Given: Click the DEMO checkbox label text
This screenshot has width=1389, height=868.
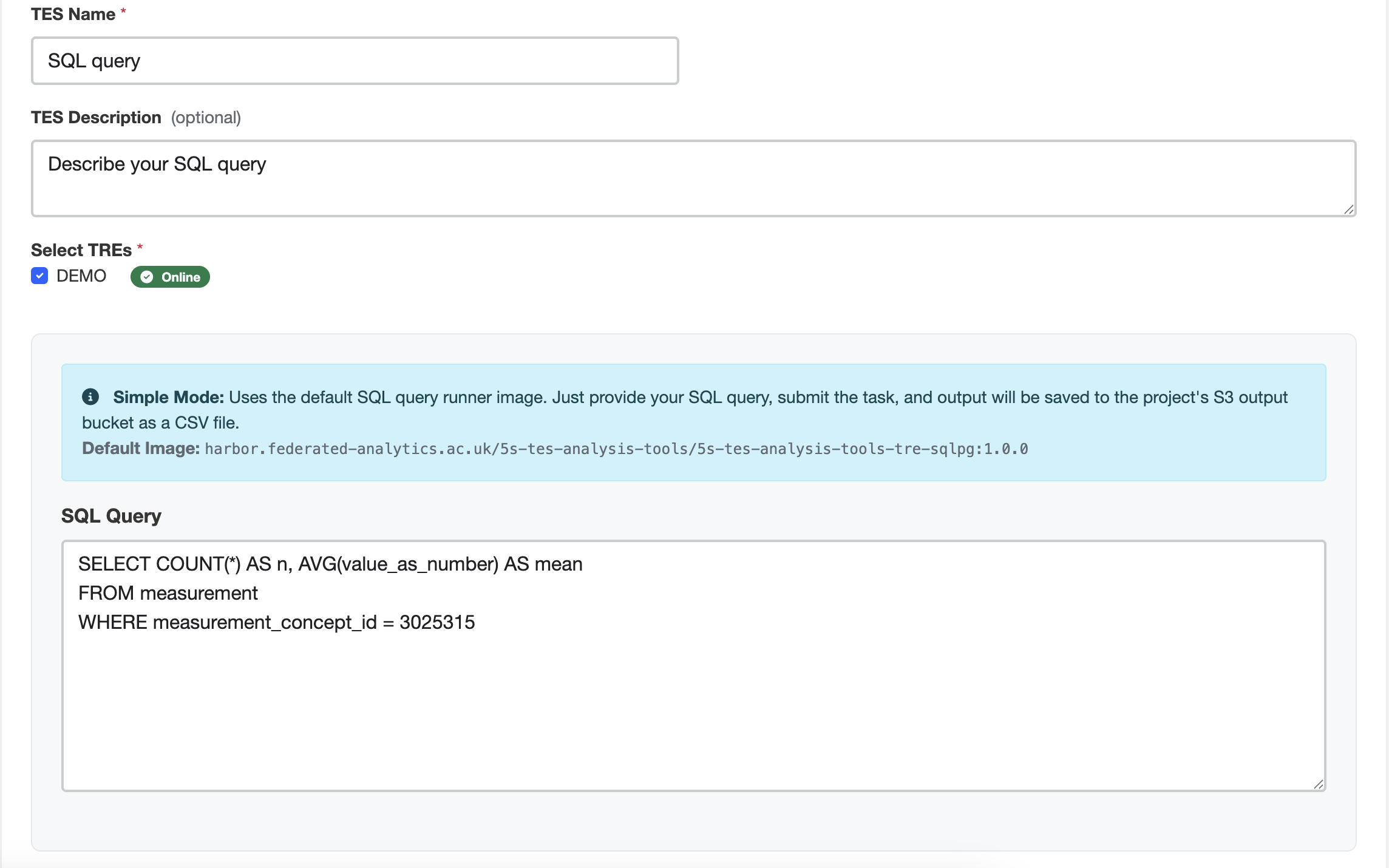Looking at the screenshot, I should (x=81, y=276).
